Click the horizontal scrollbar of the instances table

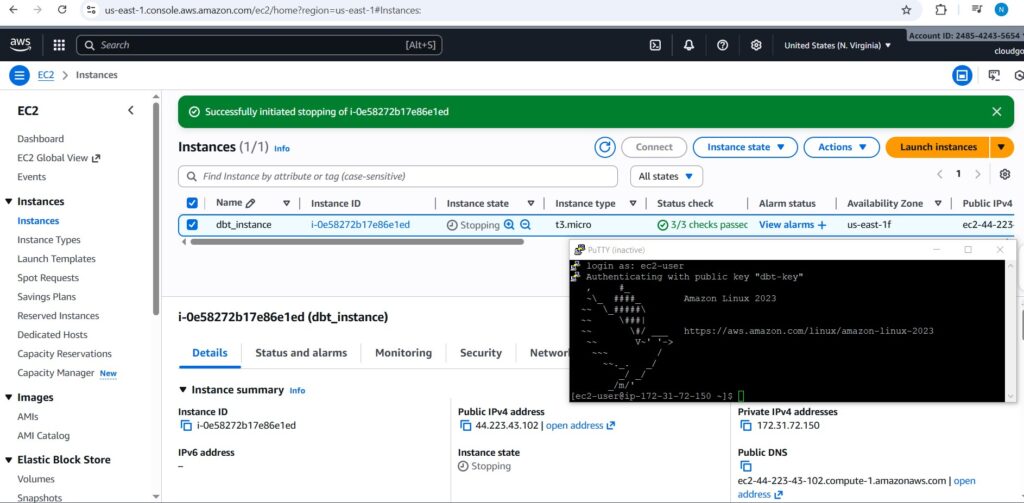[x=356, y=242]
